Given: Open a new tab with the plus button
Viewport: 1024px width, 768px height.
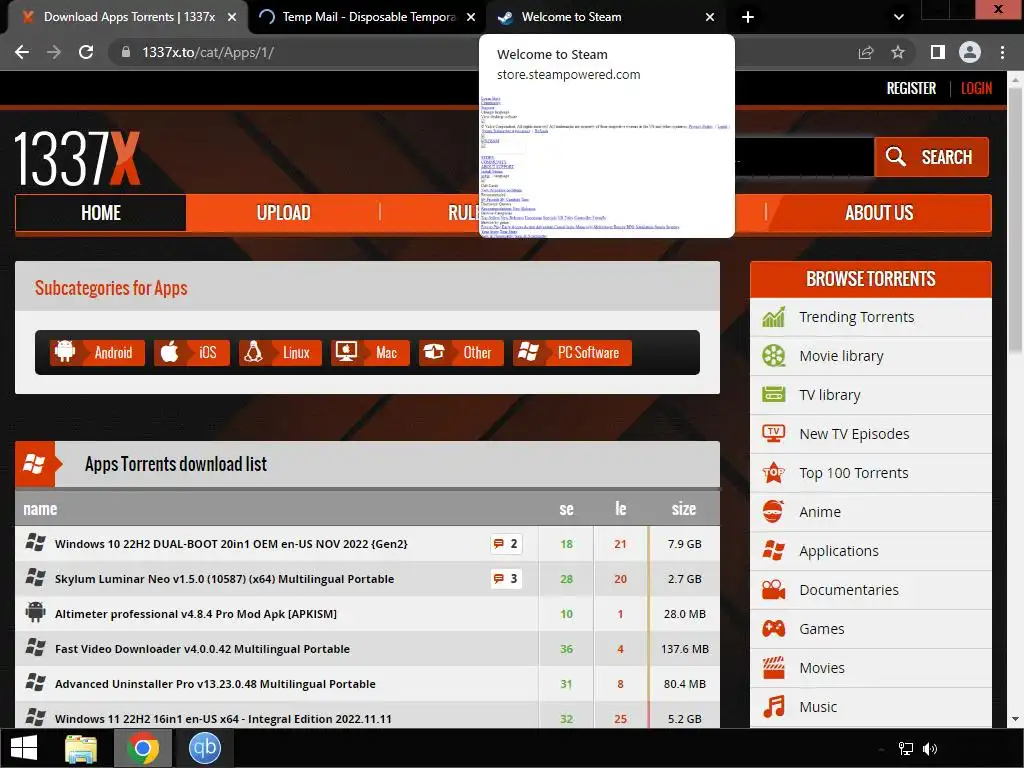Looking at the screenshot, I should (x=748, y=17).
